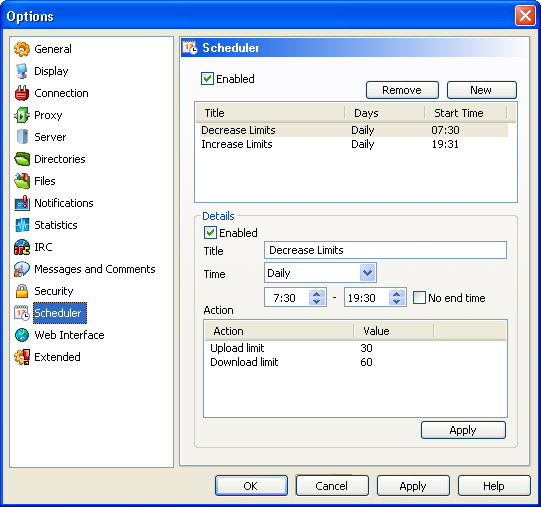Toggle the top Scheduler Enabled checkbox
The width and height of the screenshot is (541, 507).
[x=207, y=79]
